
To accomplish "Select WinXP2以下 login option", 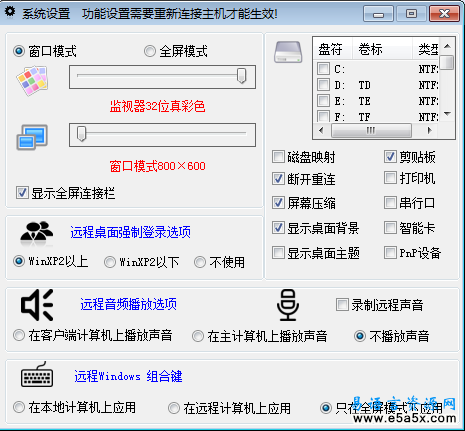I will point(110,262).
